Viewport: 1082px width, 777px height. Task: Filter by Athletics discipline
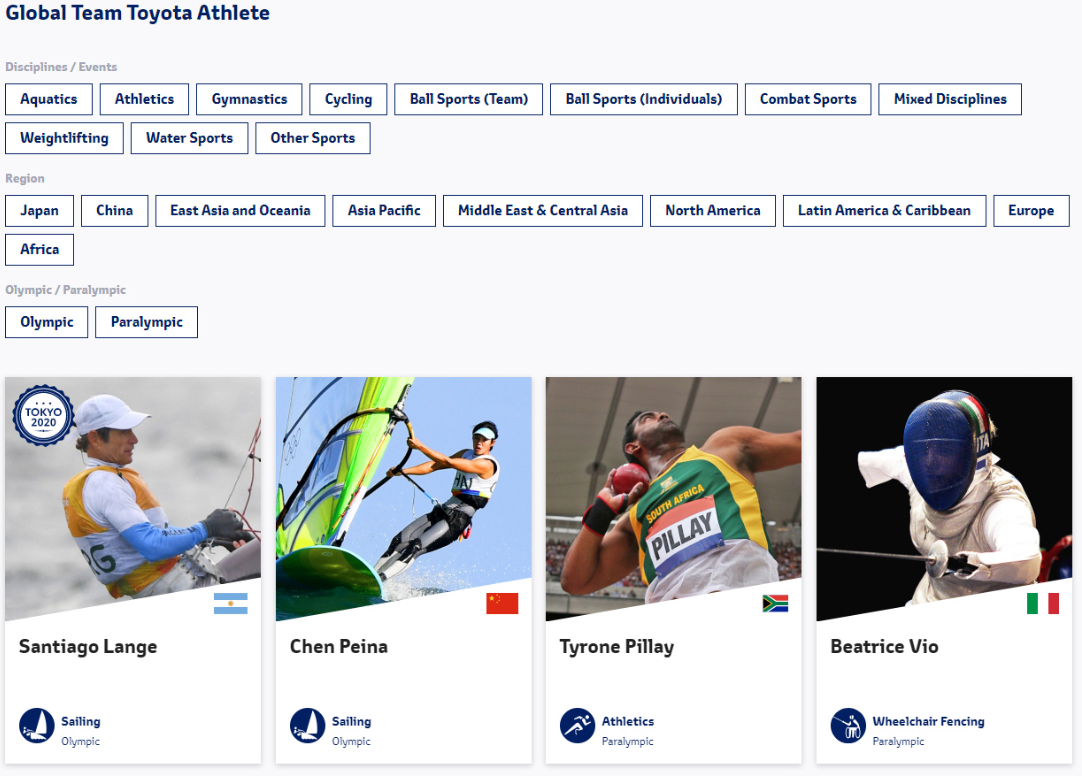144,99
